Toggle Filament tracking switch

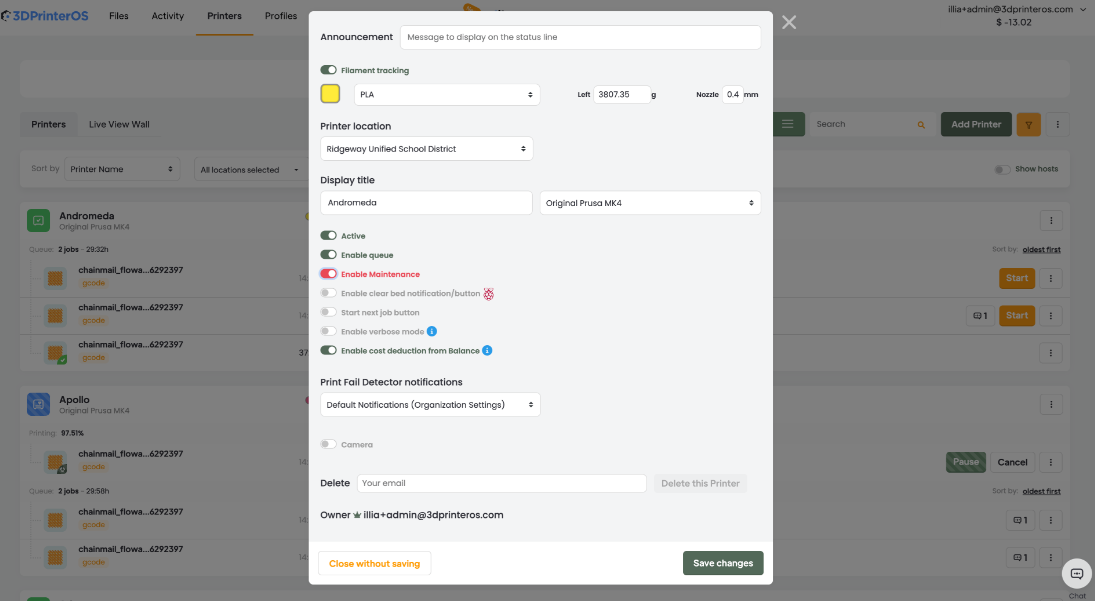(328, 70)
